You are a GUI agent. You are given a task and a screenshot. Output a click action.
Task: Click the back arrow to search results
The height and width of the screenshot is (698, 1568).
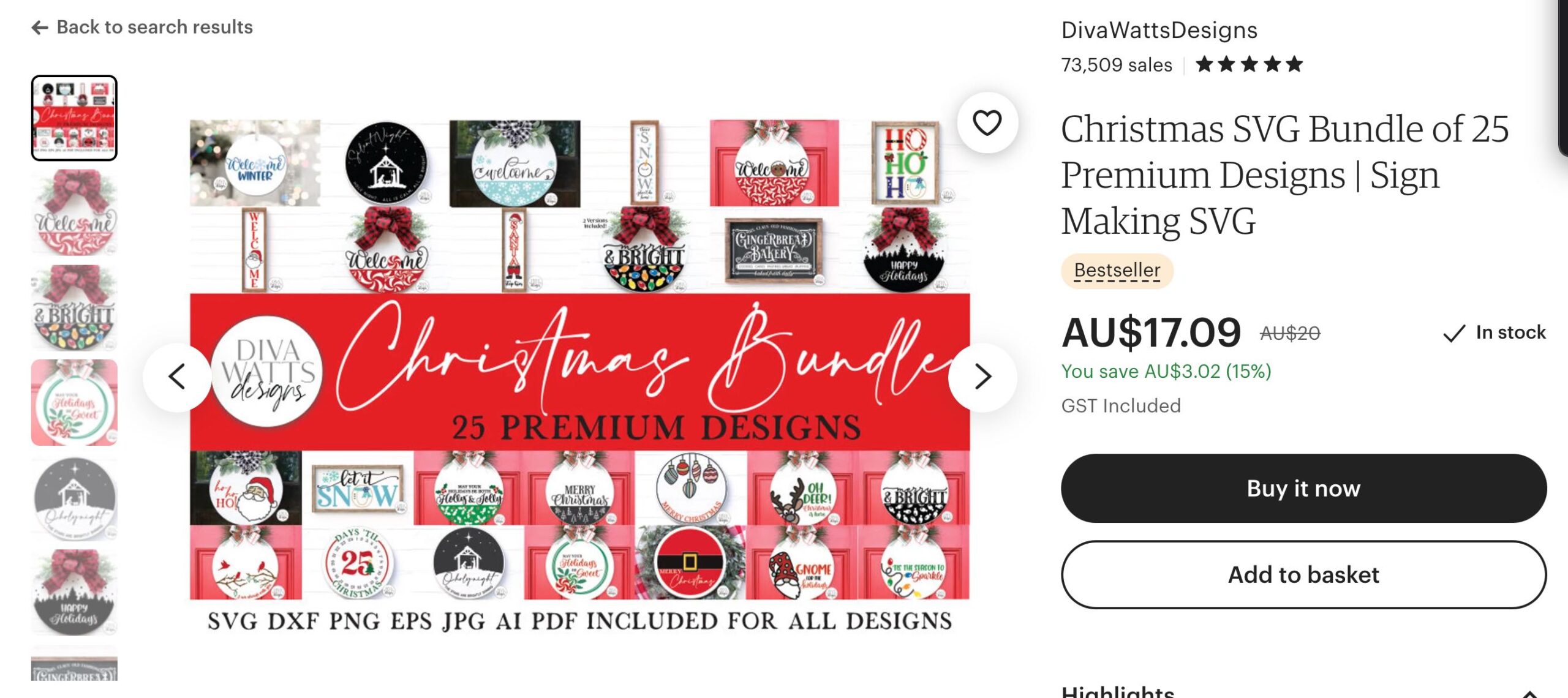[x=40, y=28]
